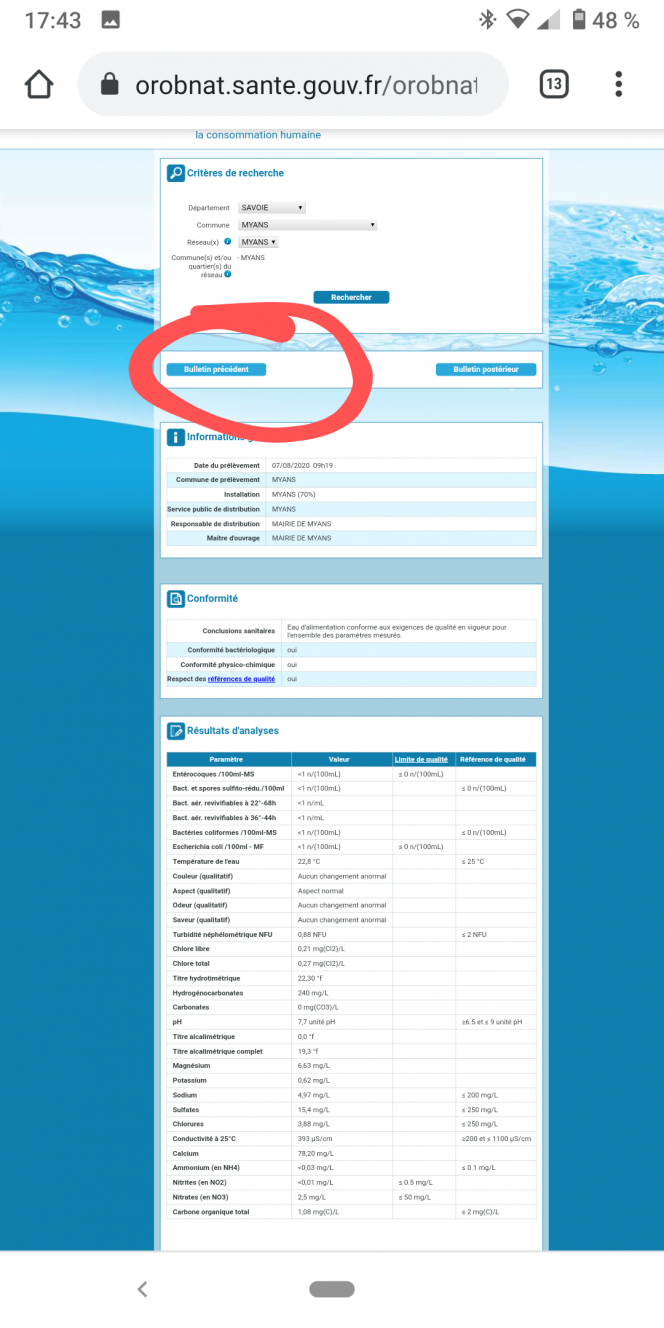
Task: Go to Bulletin précédent
Action: (x=216, y=370)
